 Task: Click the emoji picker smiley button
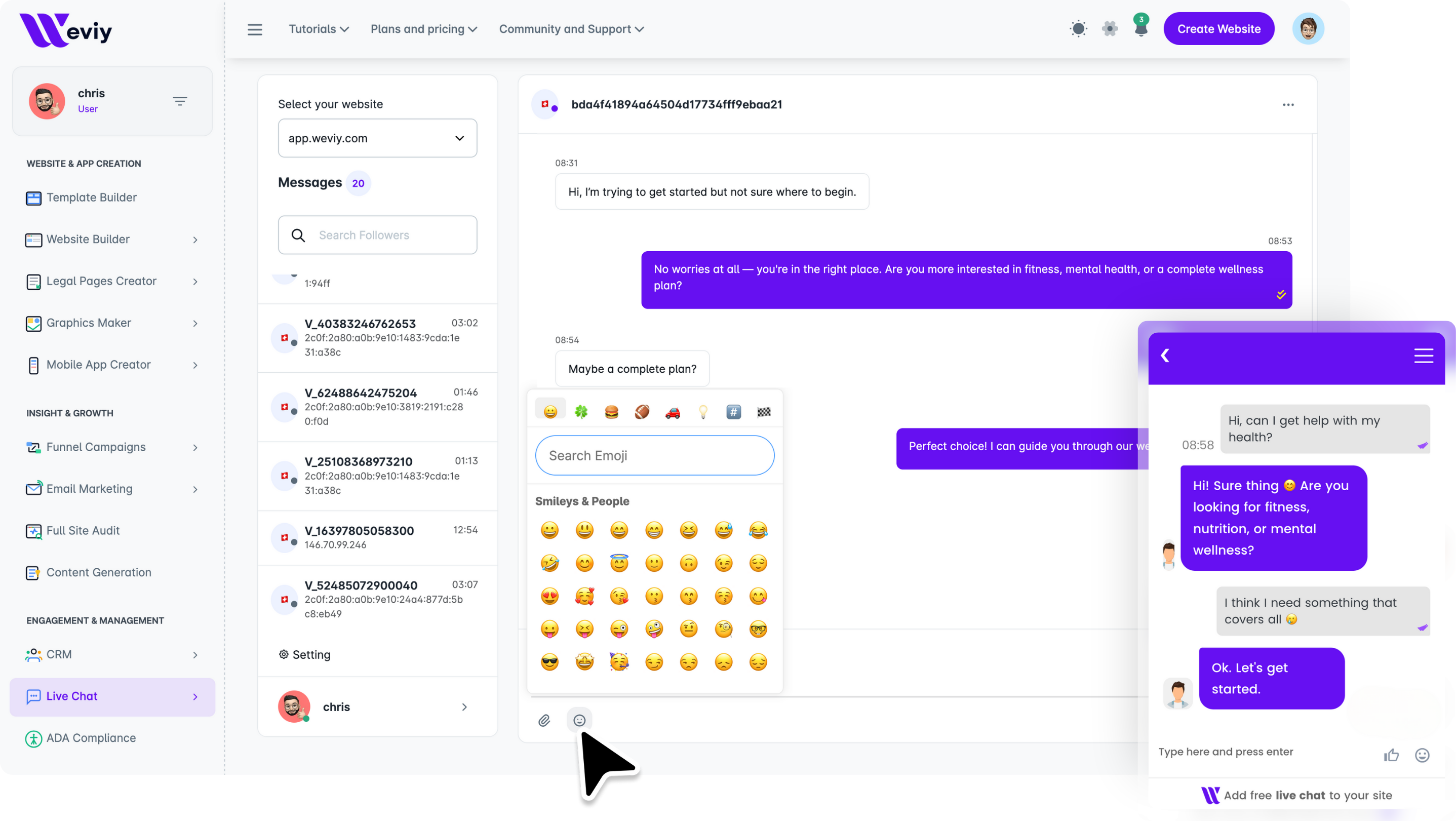pos(579,720)
